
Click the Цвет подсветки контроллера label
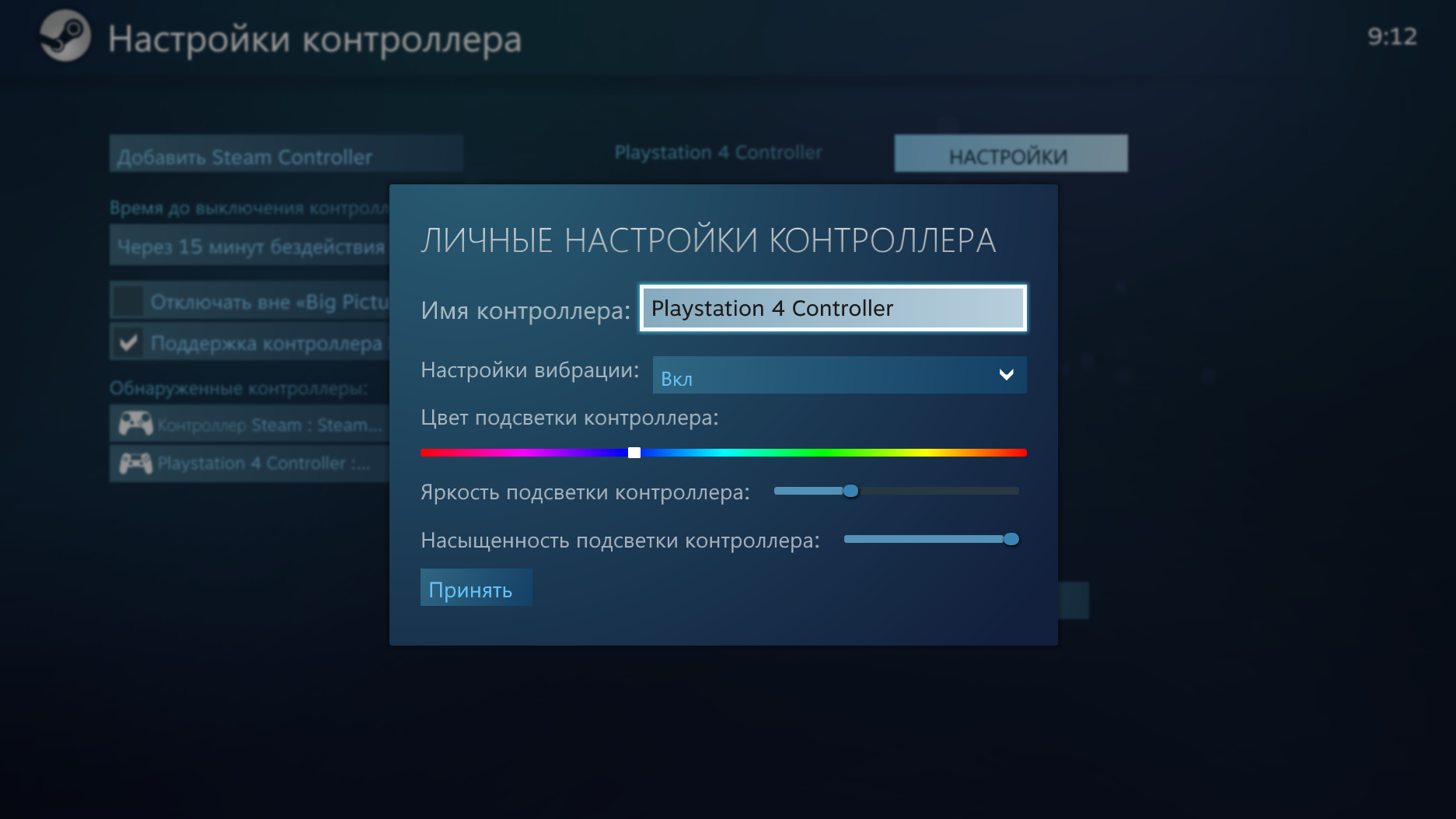tap(570, 418)
